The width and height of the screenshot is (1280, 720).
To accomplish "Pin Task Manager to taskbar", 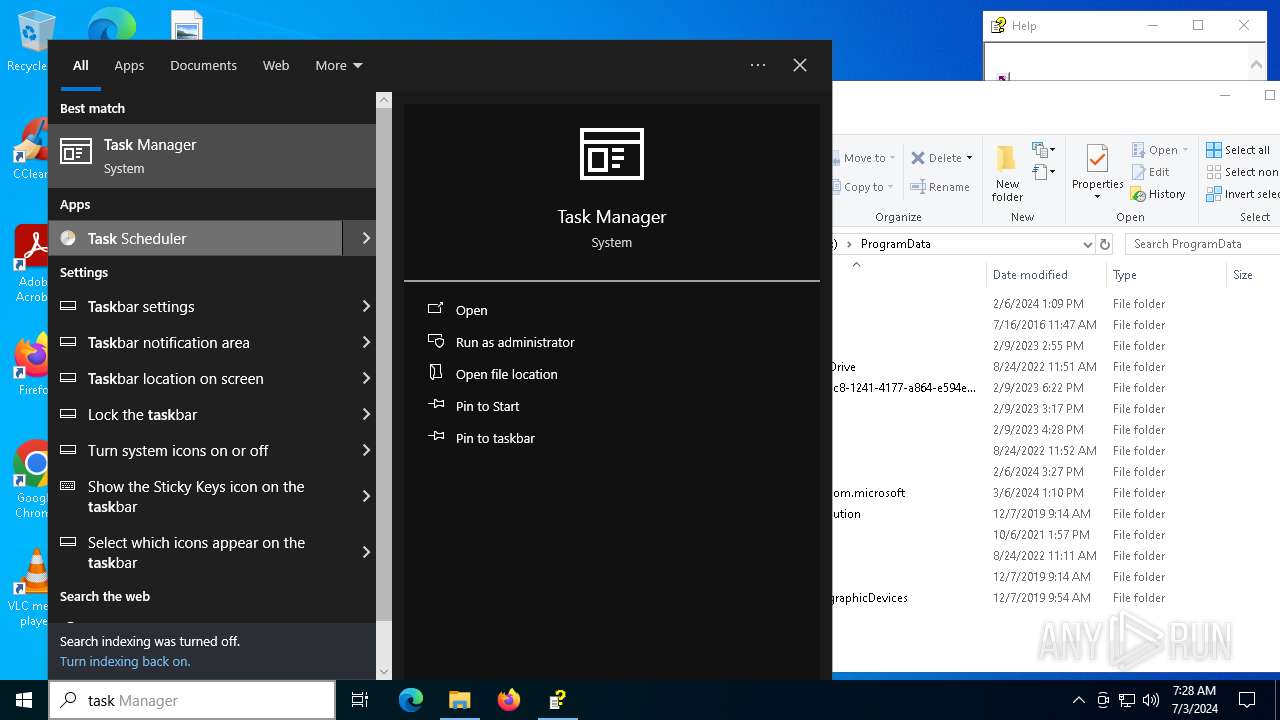I will (x=495, y=438).
